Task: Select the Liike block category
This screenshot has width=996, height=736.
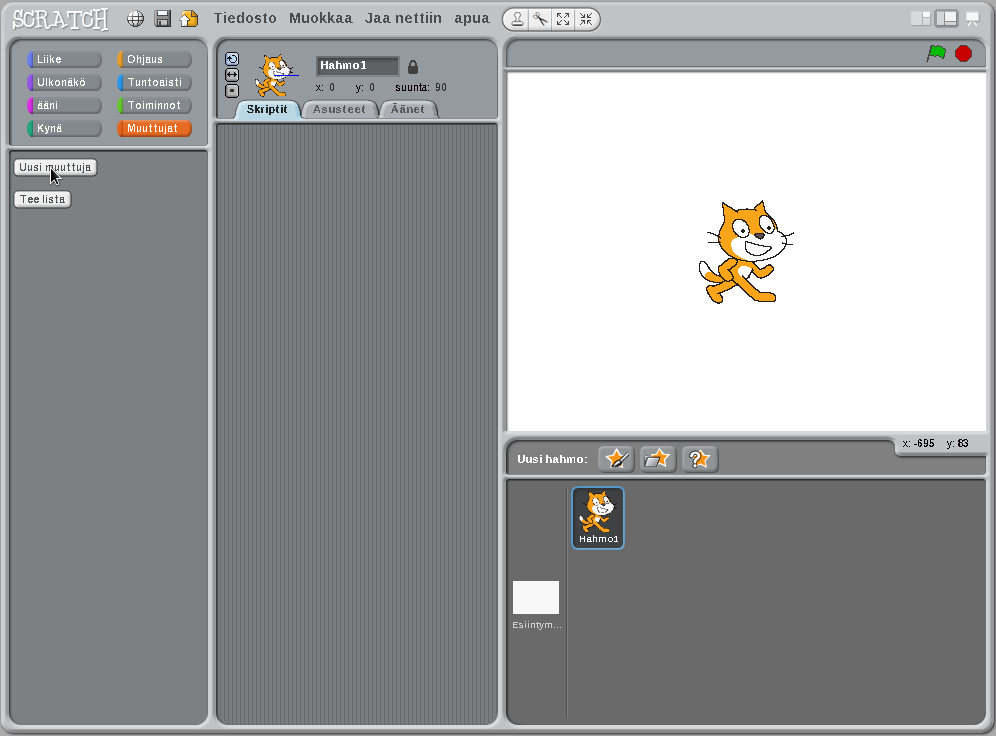Action: point(64,59)
